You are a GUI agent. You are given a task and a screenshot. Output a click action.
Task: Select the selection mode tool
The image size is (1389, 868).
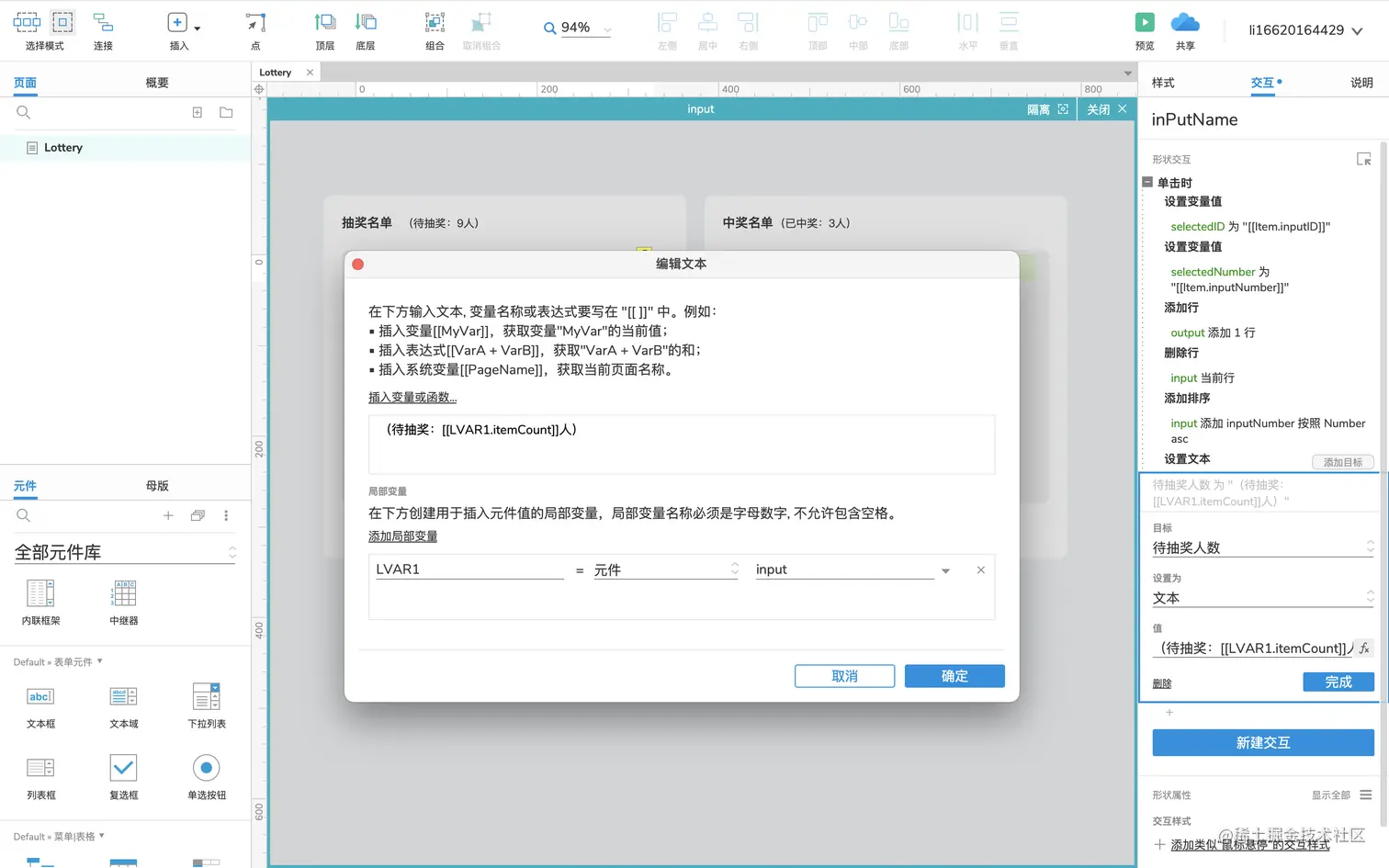[44, 30]
